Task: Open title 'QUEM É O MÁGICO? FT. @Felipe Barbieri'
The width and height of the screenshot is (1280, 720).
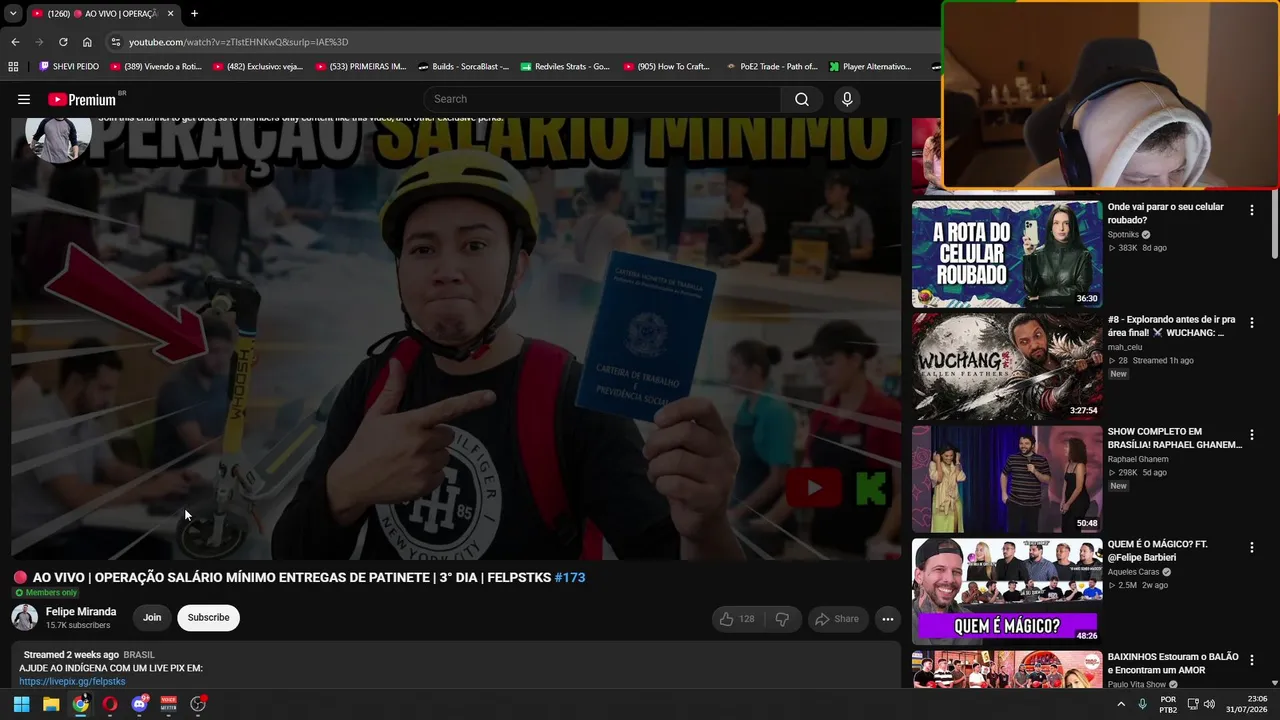Action: tap(1158, 551)
